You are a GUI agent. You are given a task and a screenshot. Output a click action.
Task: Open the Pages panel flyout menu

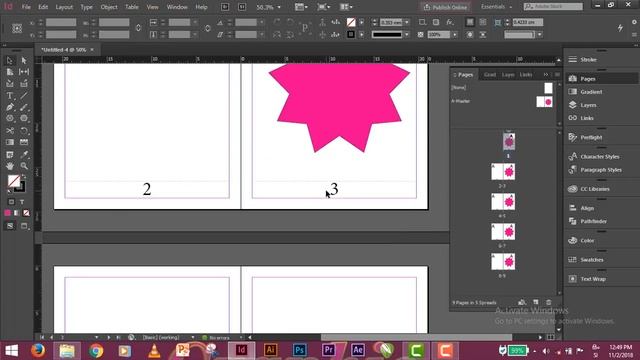click(557, 74)
